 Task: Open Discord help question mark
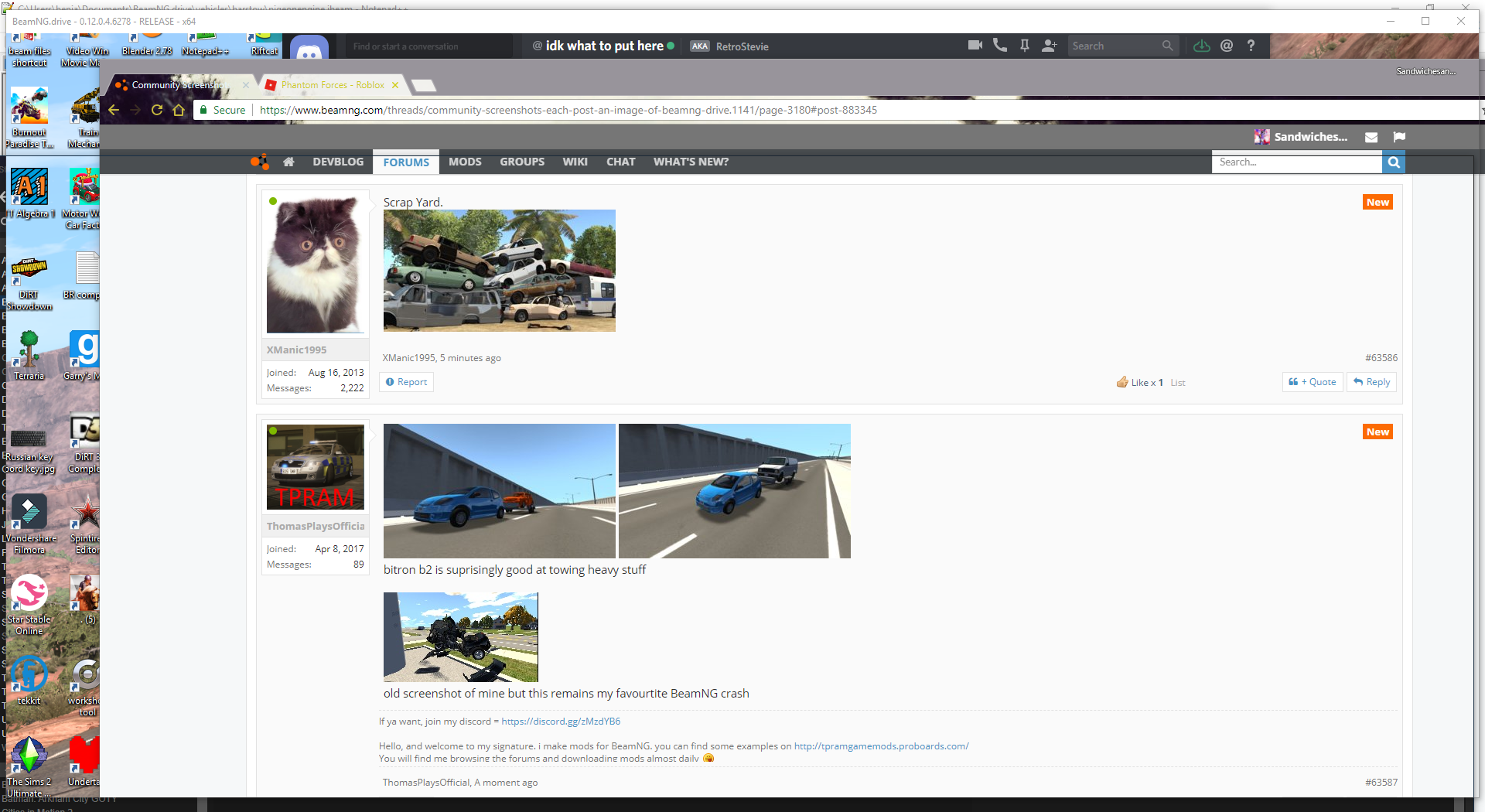[x=1251, y=46]
